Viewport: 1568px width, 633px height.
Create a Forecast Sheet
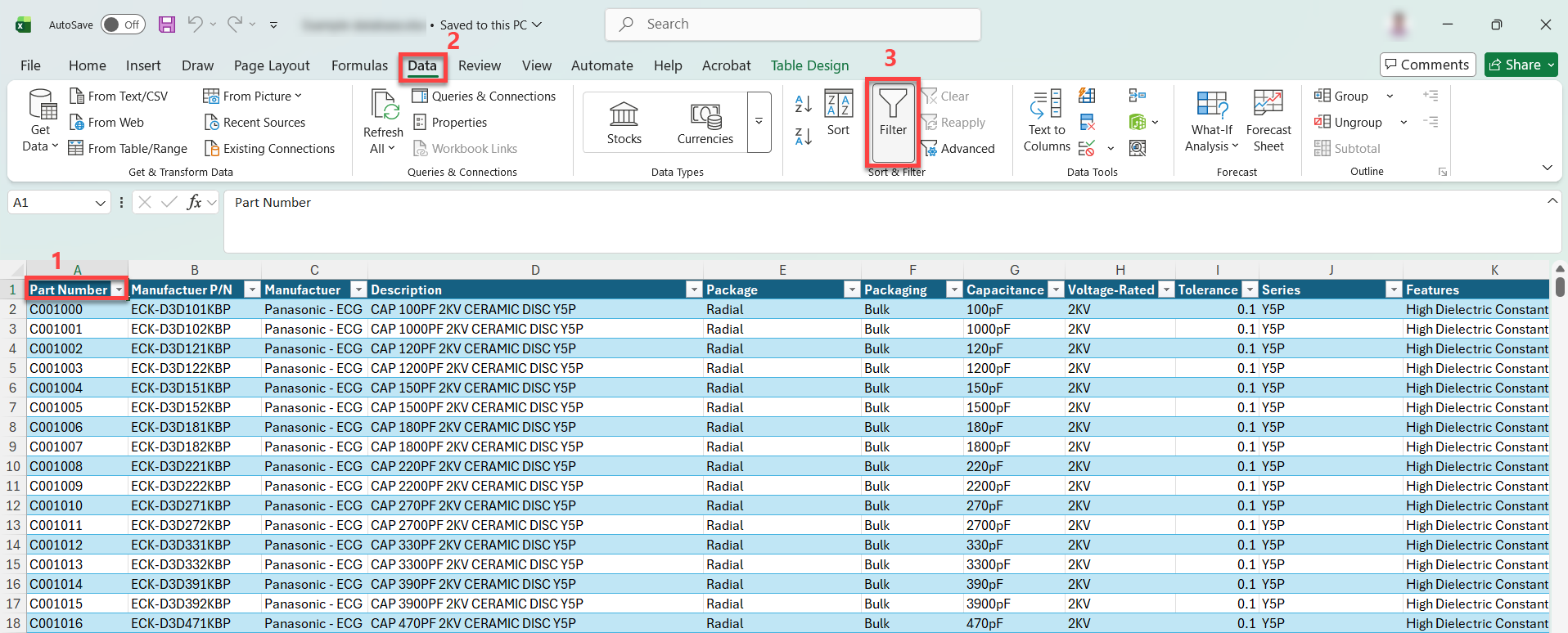coord(1268,120)
